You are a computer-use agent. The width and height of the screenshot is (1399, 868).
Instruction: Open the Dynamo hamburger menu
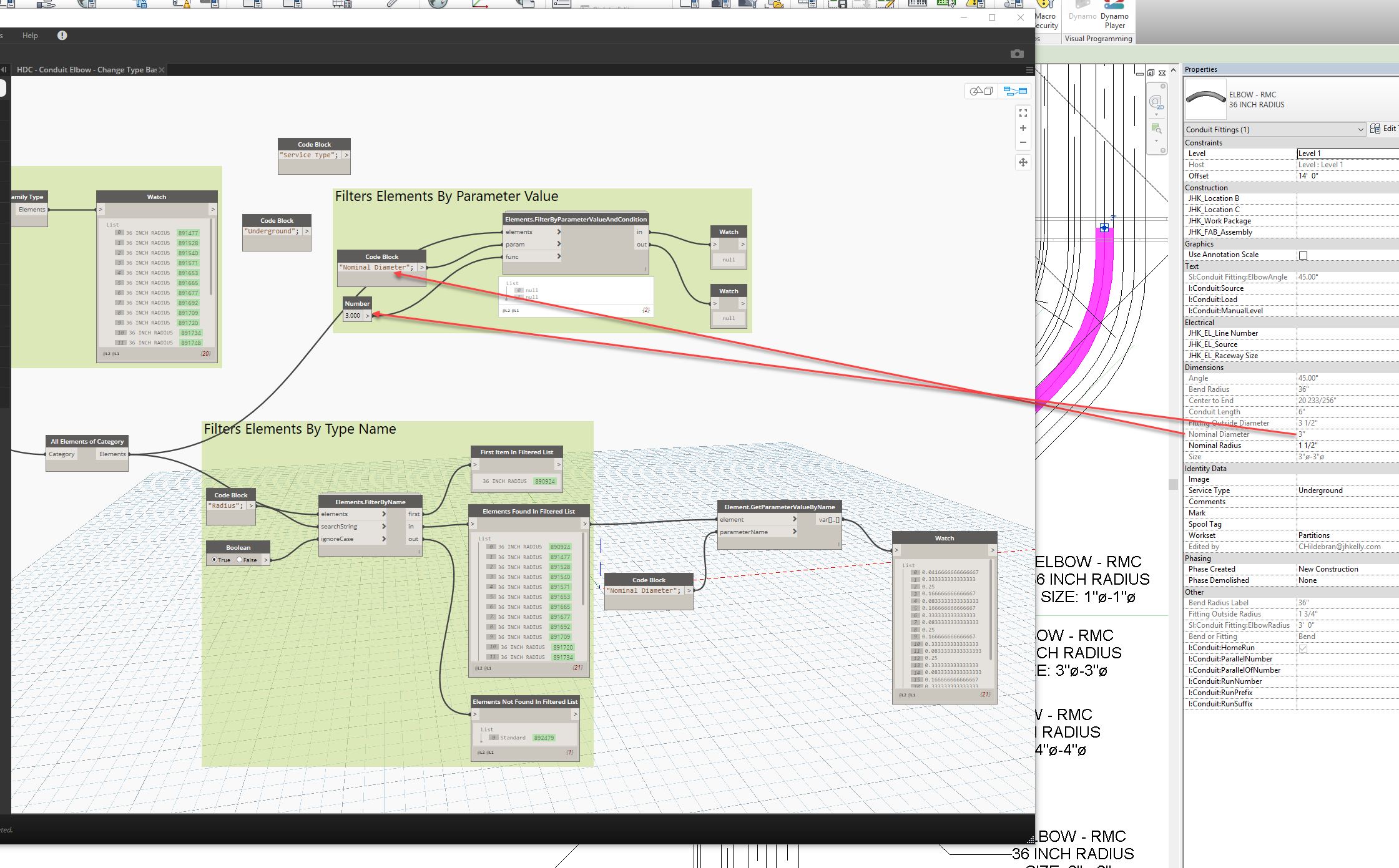coord(1029,69)
